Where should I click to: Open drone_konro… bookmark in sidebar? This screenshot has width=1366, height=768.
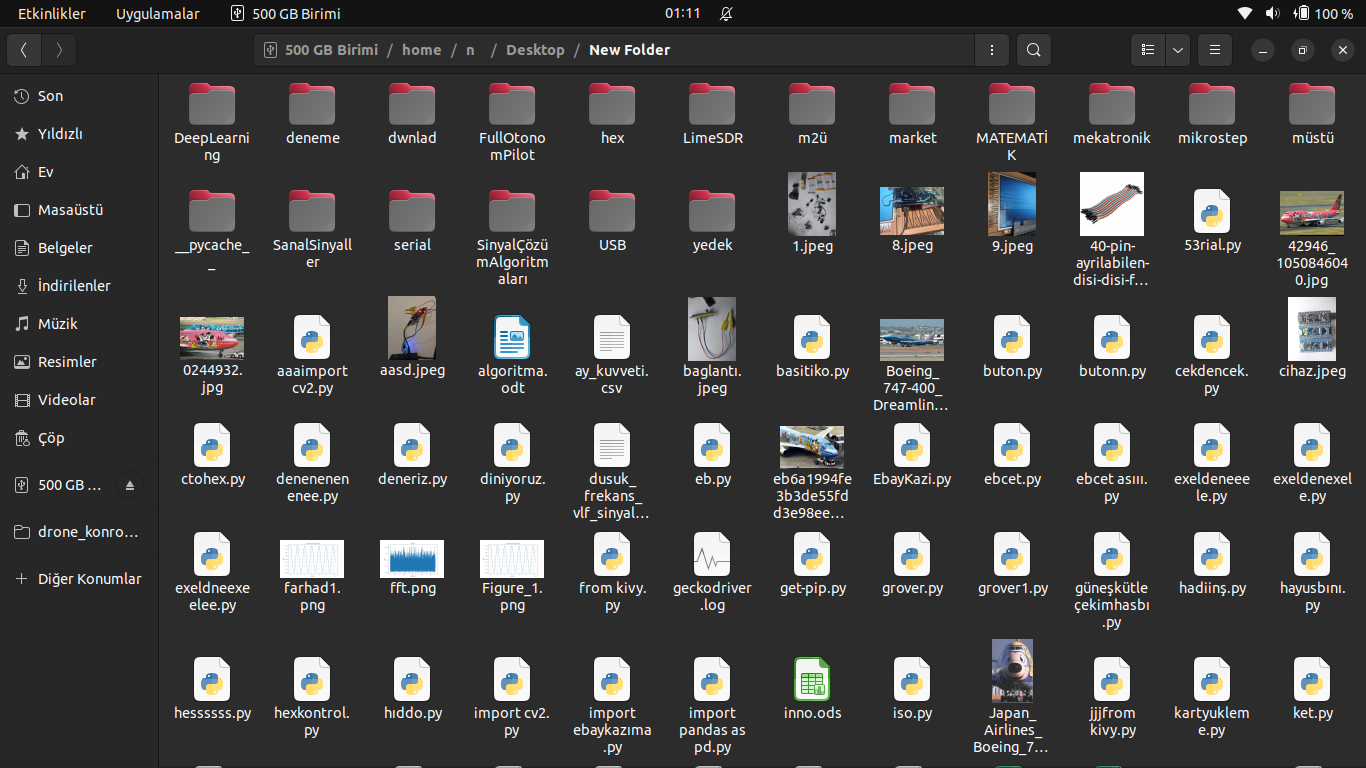coord(79,532)
